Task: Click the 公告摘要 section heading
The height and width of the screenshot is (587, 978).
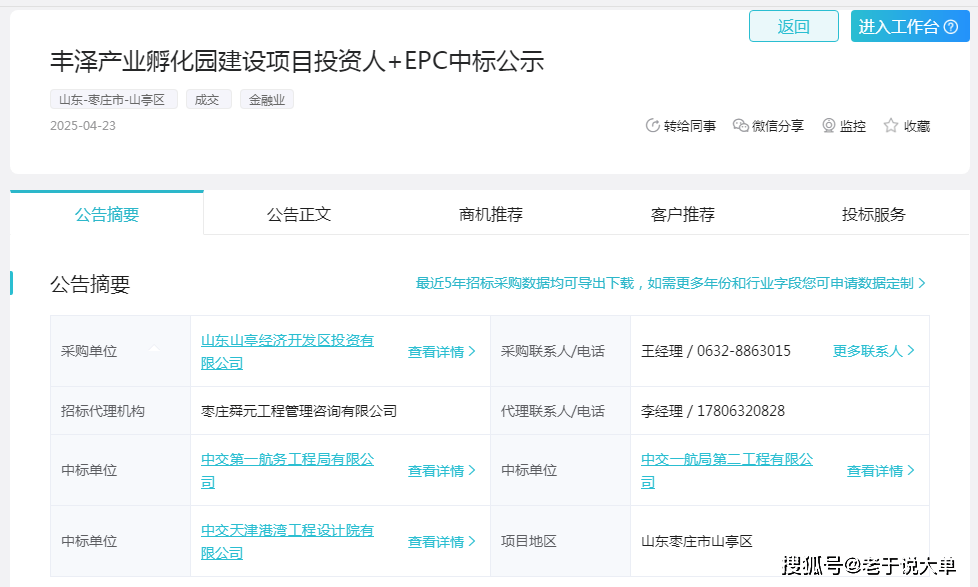Action: (90, 284)
